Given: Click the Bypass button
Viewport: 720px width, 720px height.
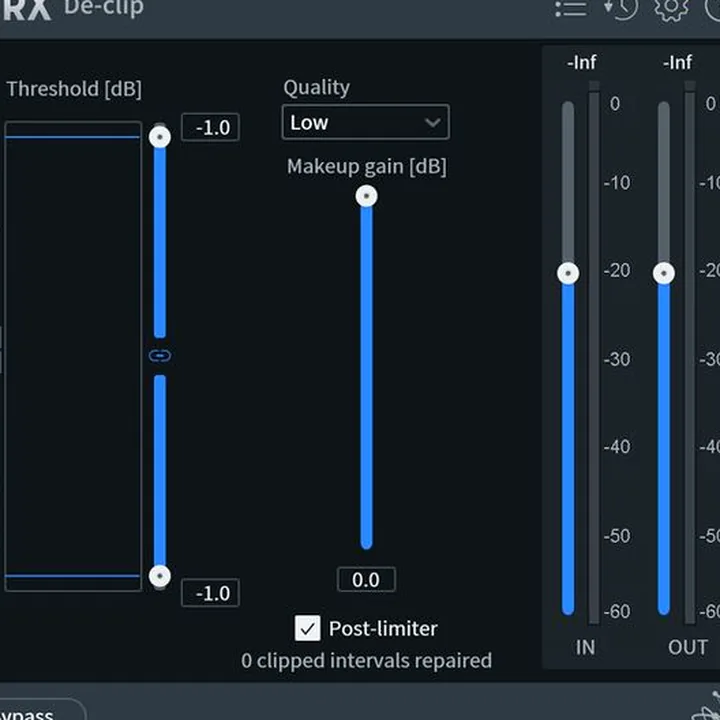Looking at the screenshot, I should (41, 709).
